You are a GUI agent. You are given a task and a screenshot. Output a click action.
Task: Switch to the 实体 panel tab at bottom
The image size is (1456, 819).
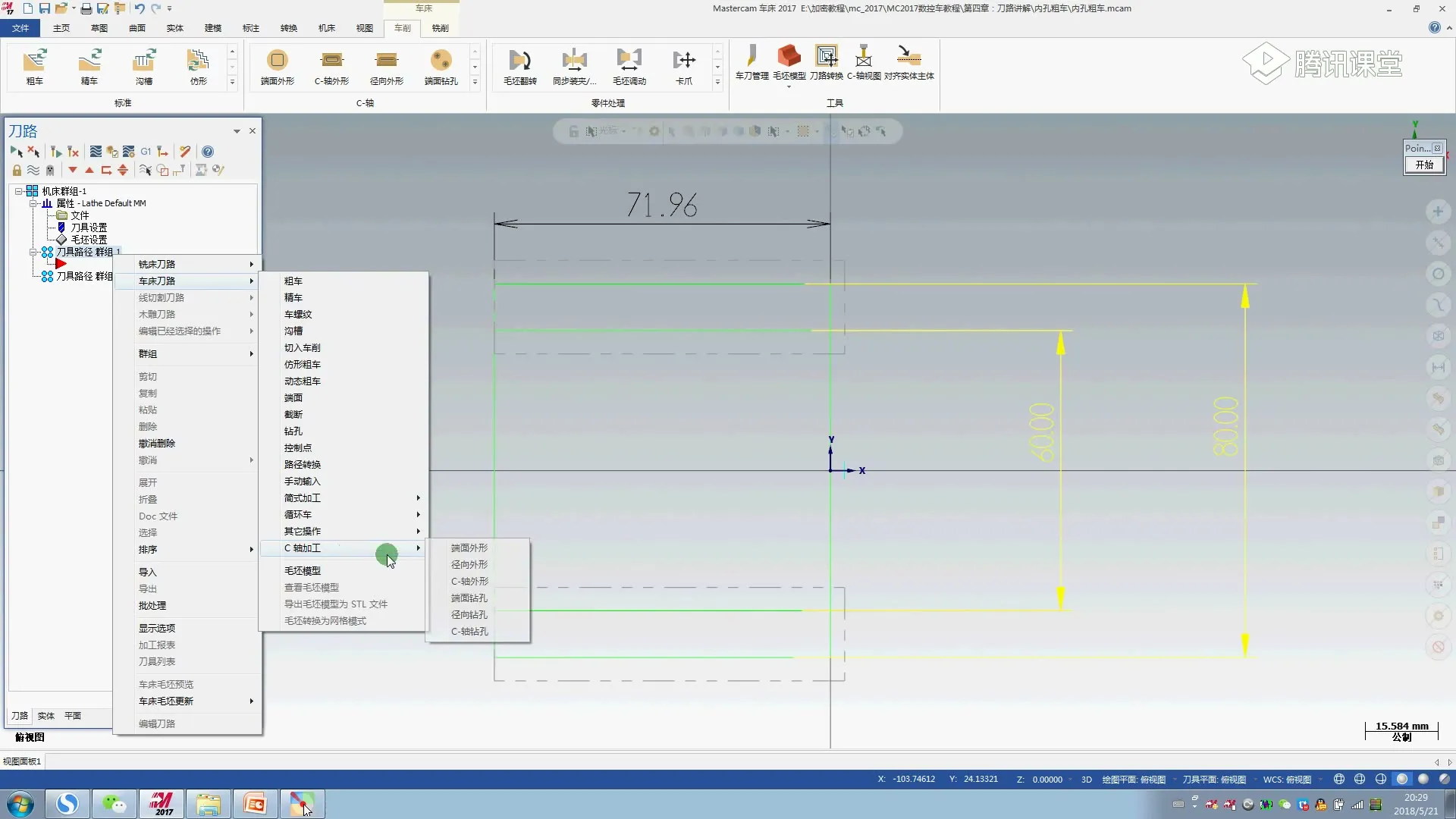tap(46, 716)
